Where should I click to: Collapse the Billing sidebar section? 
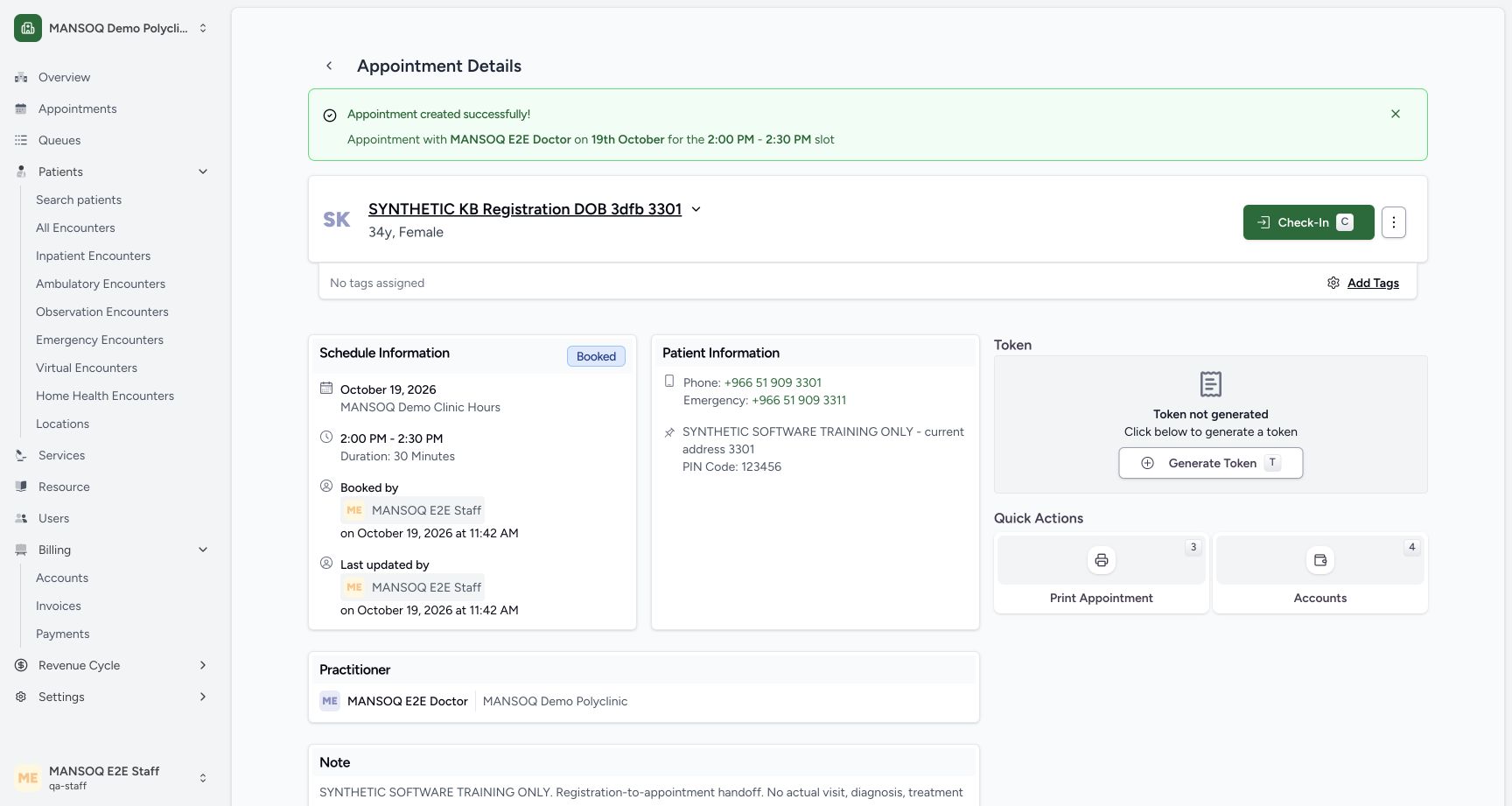point(203,550)
